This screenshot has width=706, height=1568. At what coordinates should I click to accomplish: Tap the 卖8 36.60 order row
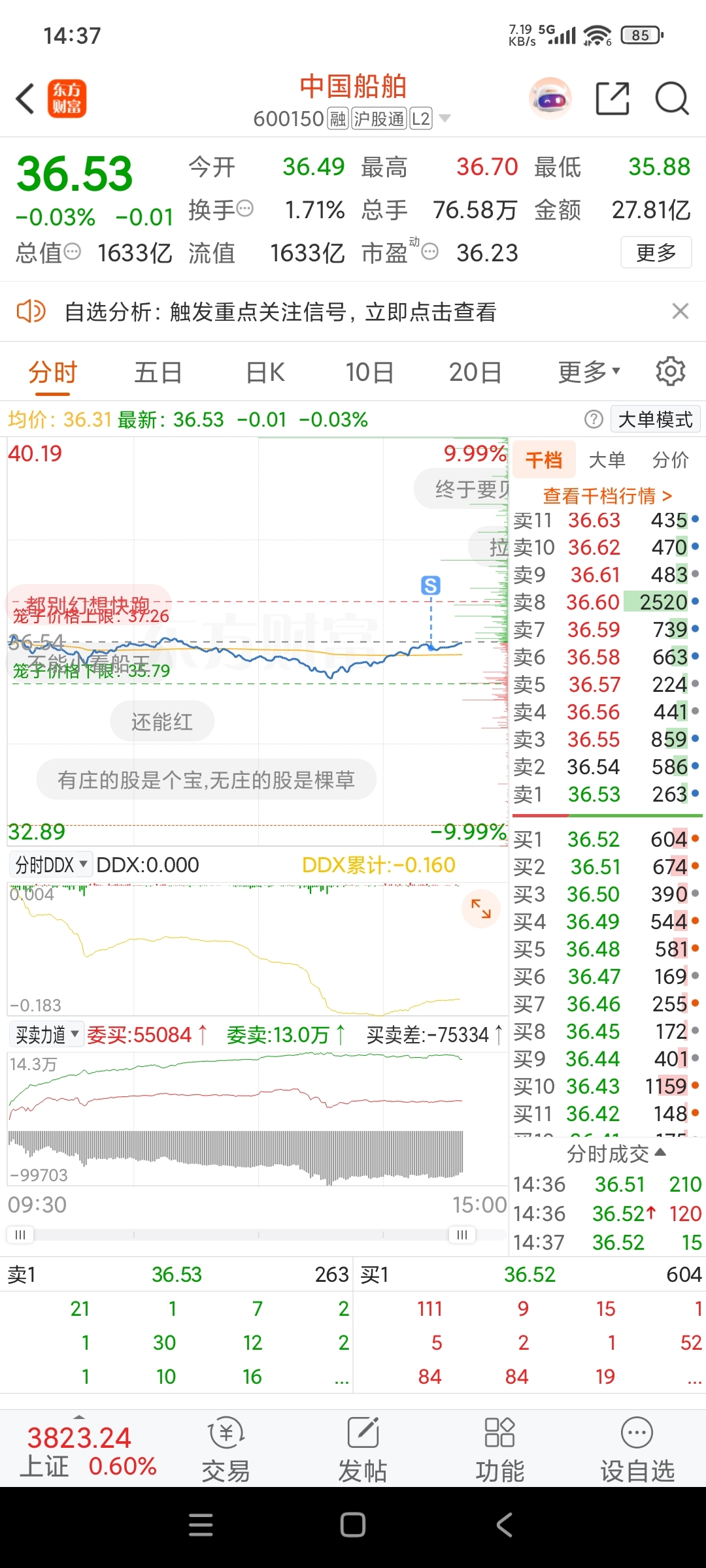(x=607, y=602)
